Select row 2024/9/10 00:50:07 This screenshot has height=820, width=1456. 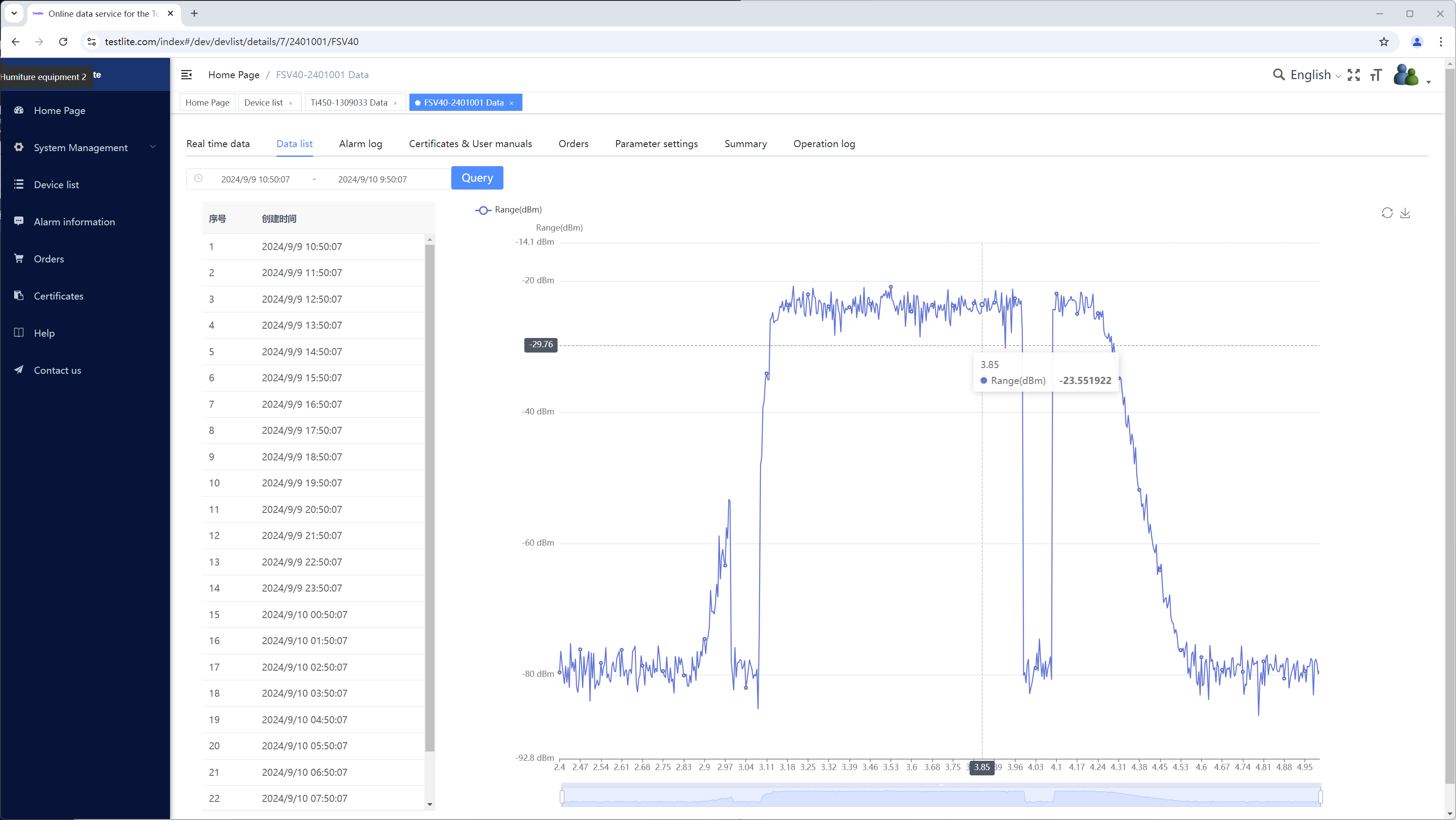point(313,615)
